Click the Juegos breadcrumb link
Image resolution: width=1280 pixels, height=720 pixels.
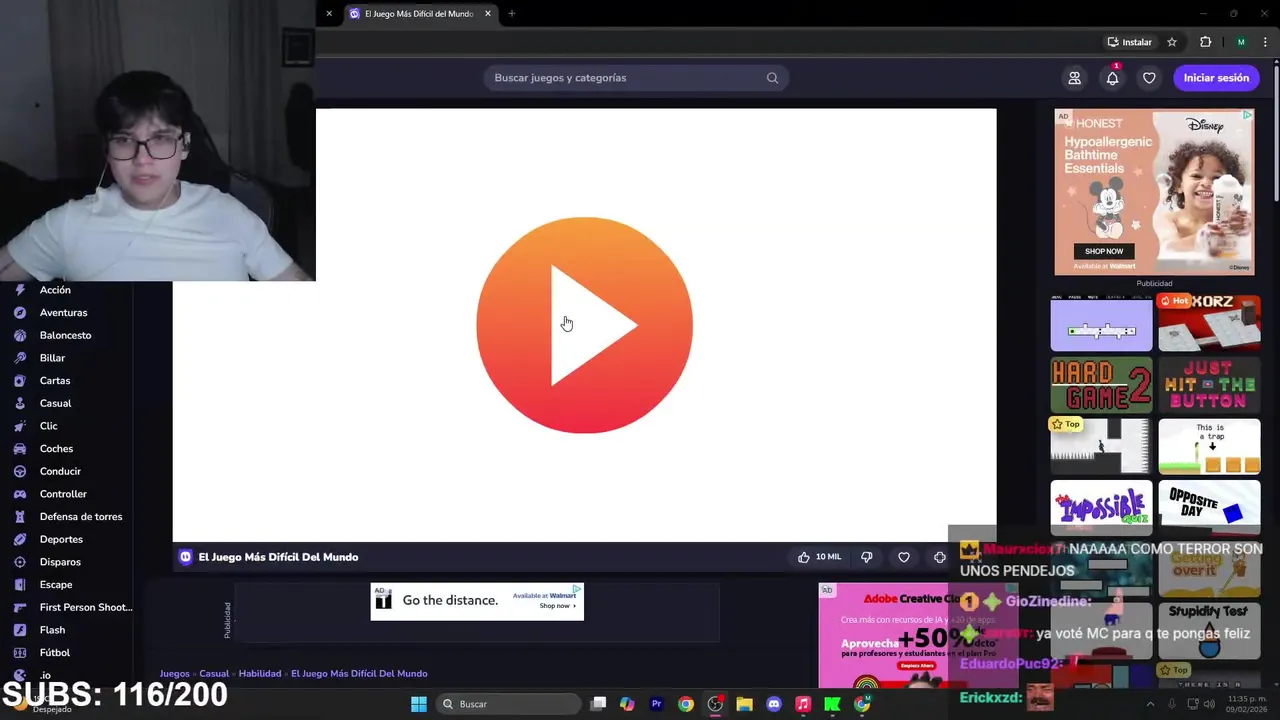(174, 674)
